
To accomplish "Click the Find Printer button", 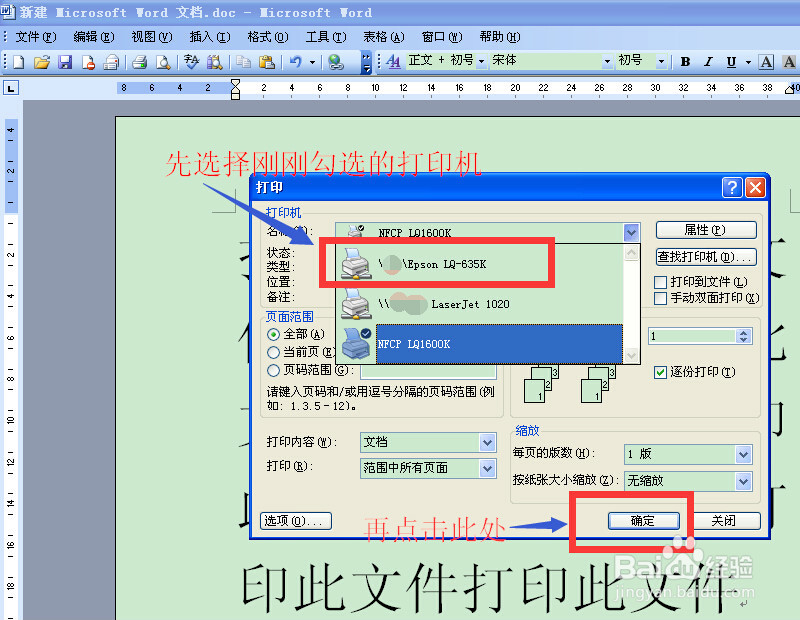I will click(706, 257).
